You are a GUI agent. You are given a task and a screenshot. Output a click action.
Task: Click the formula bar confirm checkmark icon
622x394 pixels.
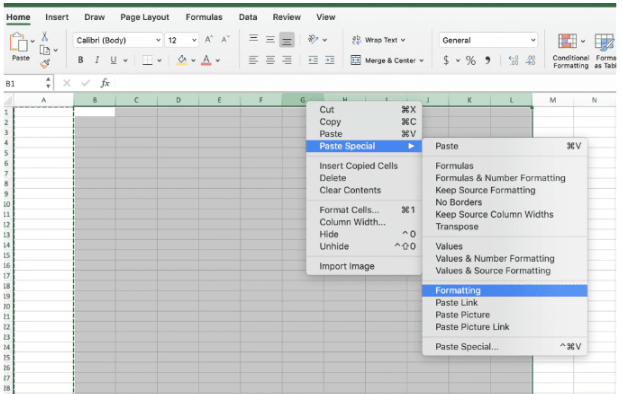pyautogui.click(x=85, y=83)
